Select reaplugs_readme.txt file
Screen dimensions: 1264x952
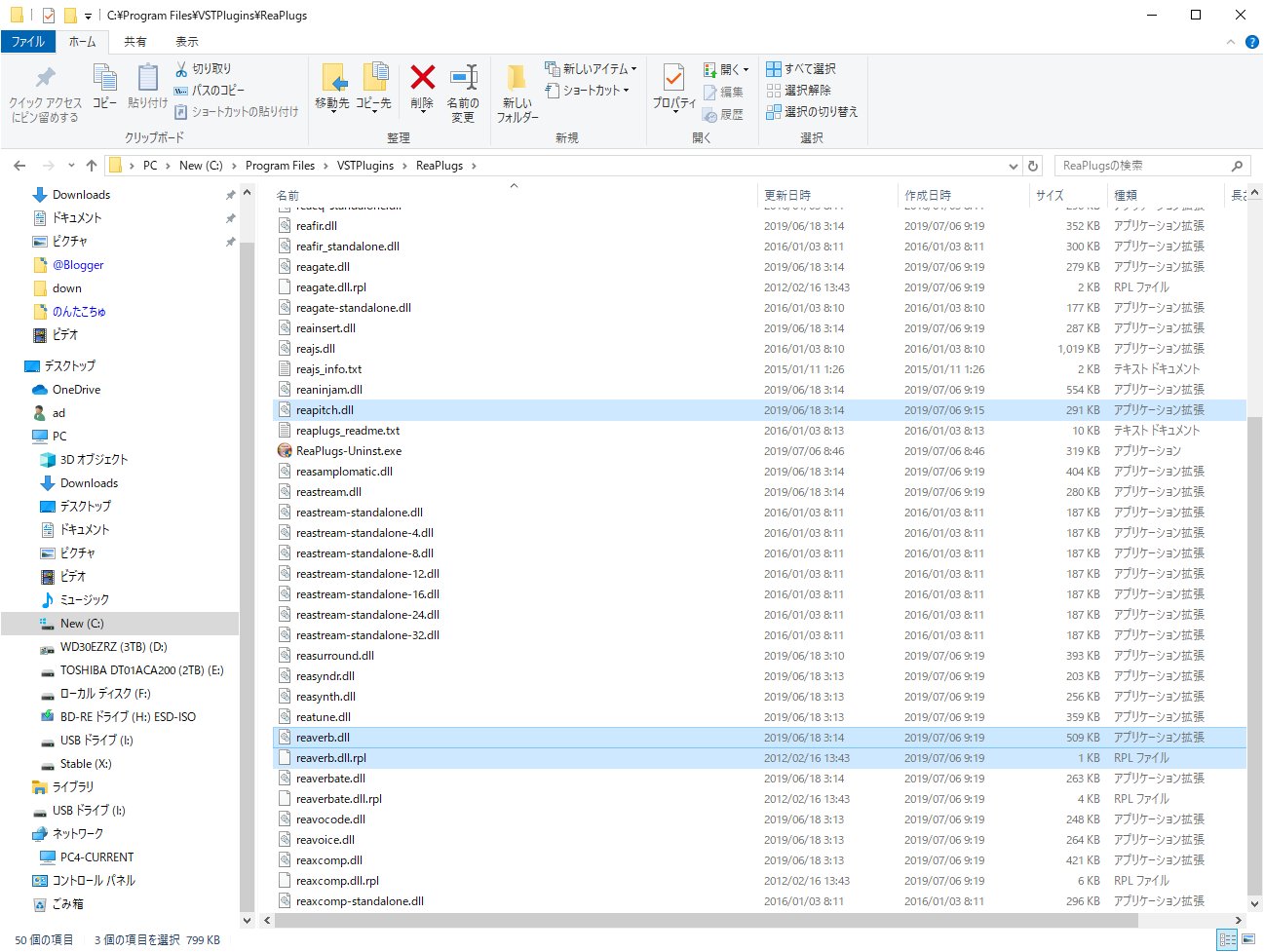348,431
